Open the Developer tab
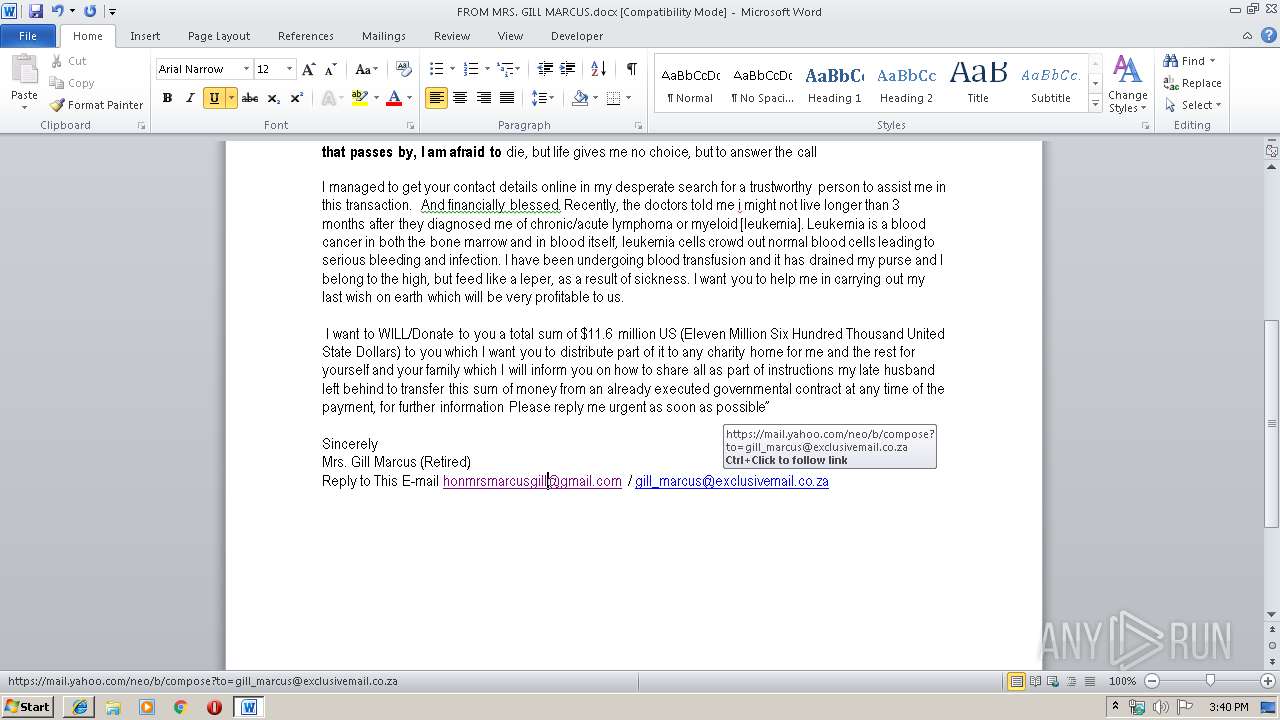 [577, 36]
